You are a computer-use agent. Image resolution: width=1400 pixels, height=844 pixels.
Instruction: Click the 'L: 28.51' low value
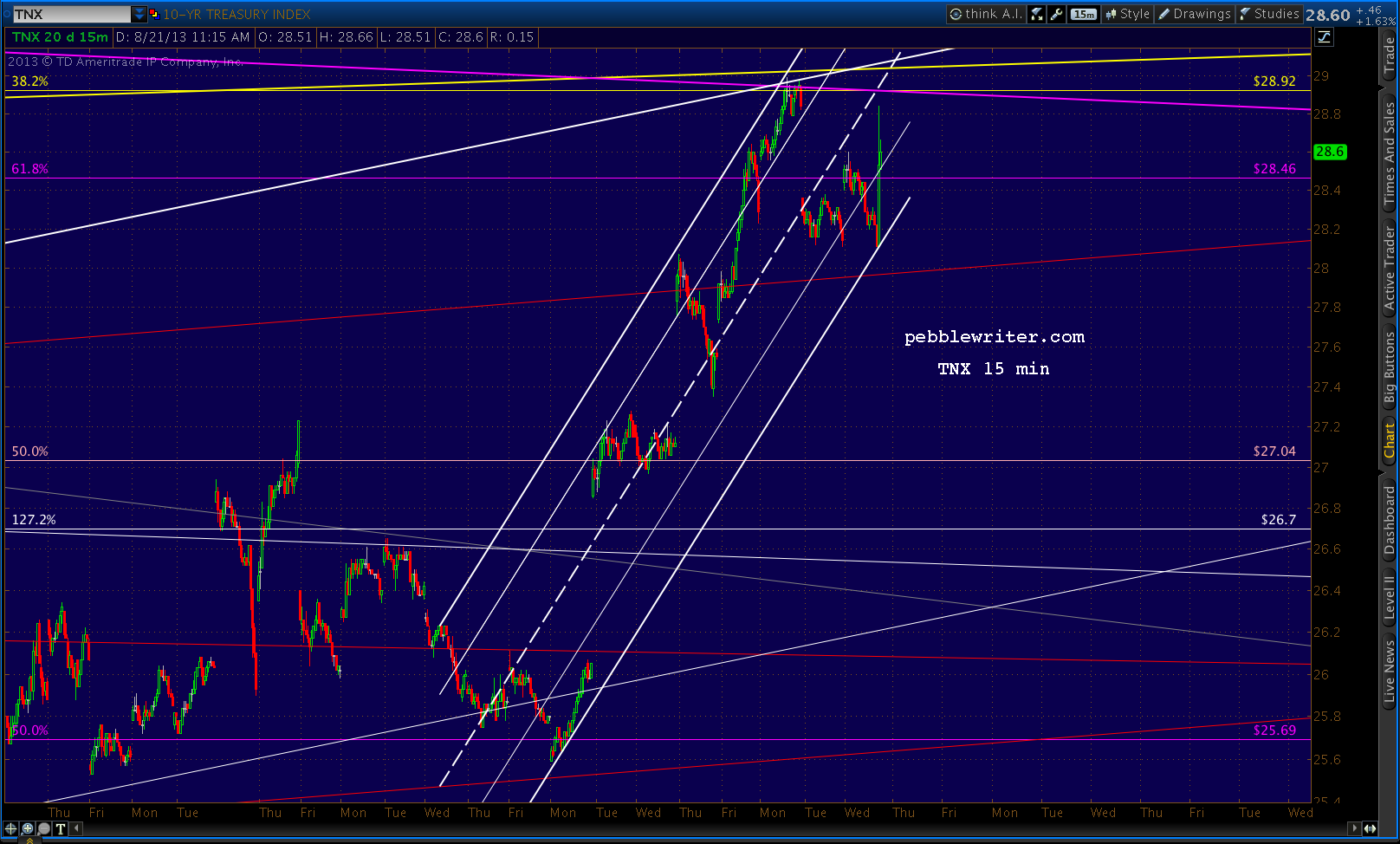(405, 36)
